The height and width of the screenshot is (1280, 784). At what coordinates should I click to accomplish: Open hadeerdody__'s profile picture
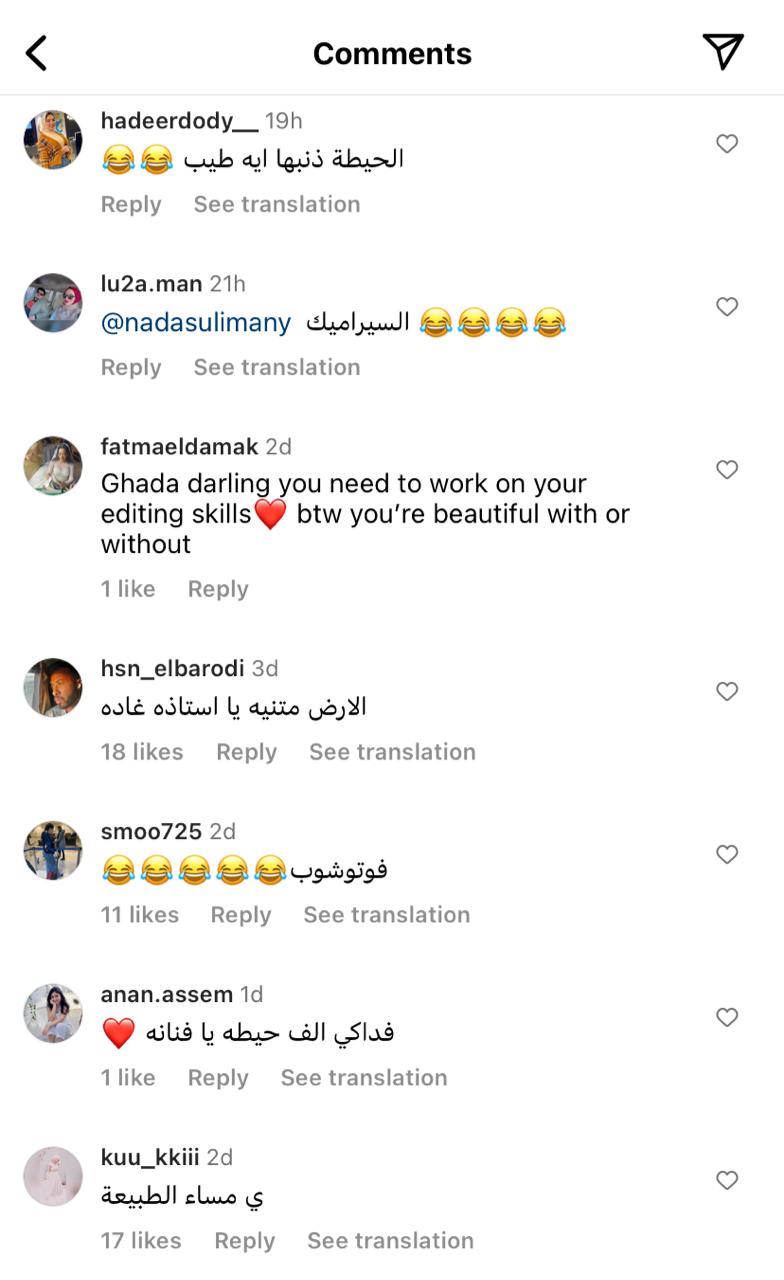(52, 140)
